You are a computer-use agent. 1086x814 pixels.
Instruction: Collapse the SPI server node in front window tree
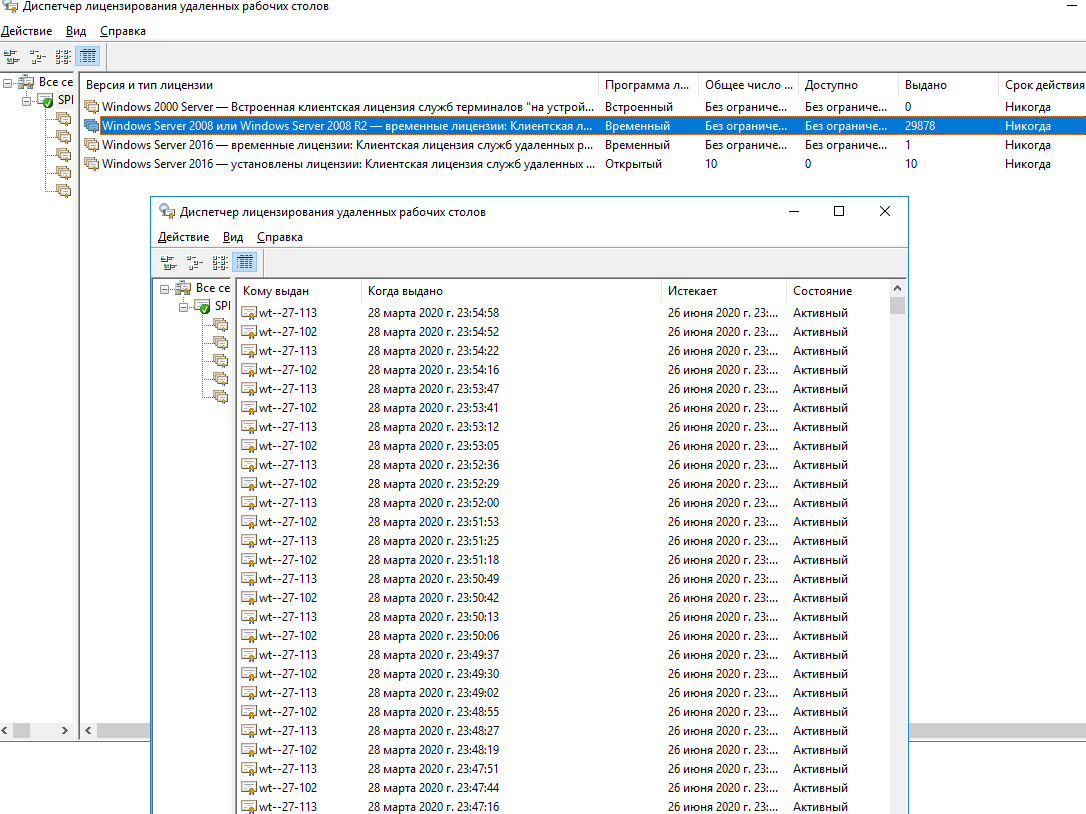point(184,307)
